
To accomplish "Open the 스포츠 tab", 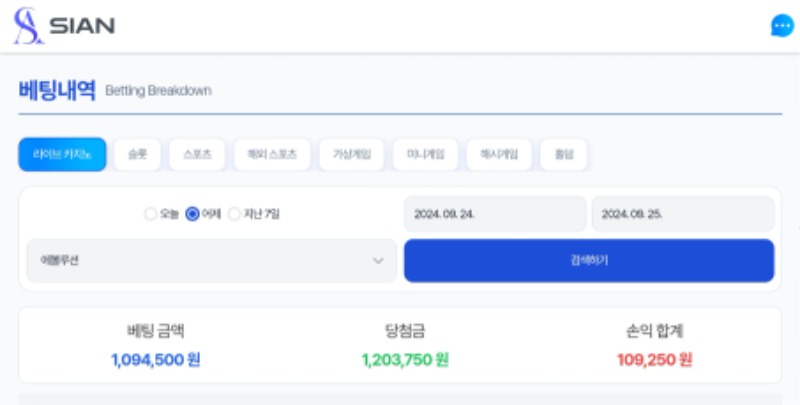I will (197, 155).
